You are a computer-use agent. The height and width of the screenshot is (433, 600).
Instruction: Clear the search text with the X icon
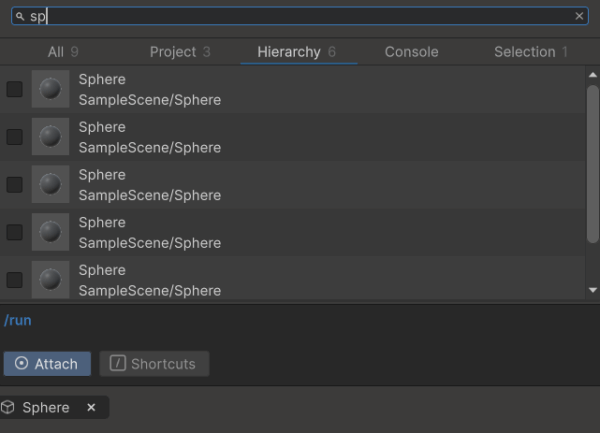click(579, 16)
